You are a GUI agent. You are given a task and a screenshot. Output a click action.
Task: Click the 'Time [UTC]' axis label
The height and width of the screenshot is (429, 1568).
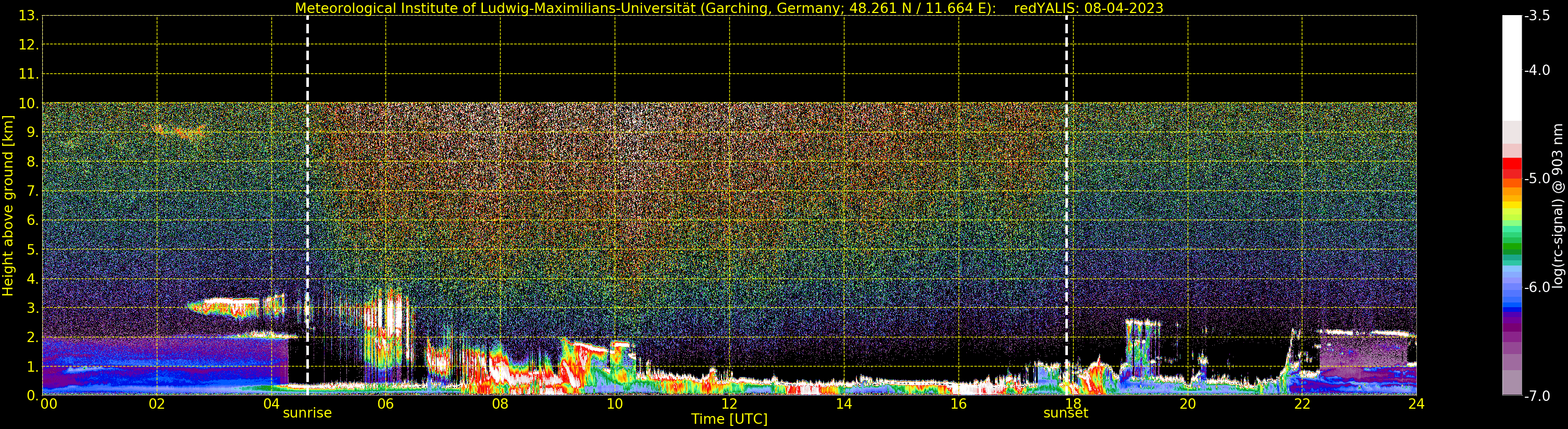[729, 419]
